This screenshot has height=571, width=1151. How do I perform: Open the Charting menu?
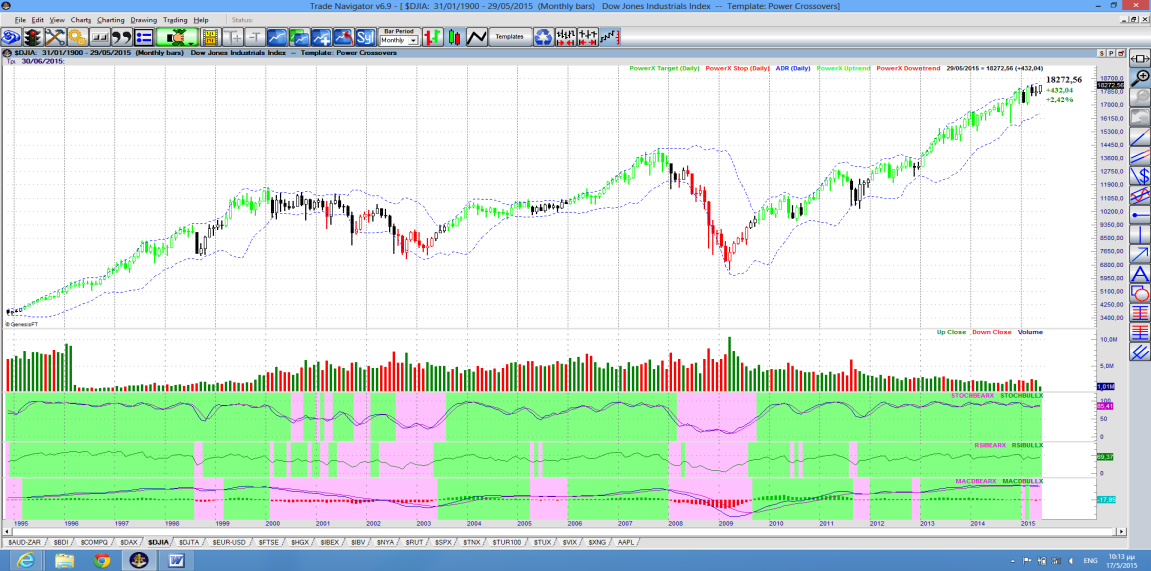110,20
